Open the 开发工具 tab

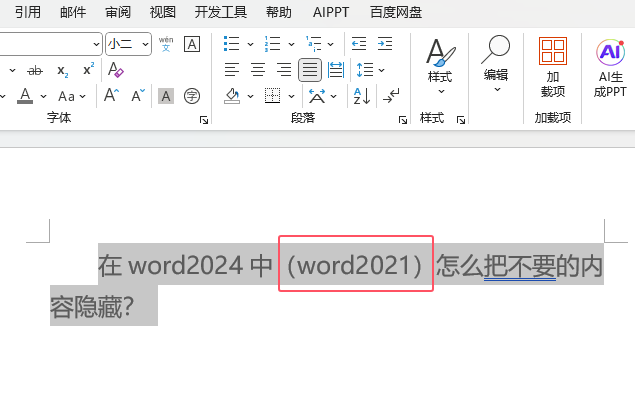pos(221,12)
